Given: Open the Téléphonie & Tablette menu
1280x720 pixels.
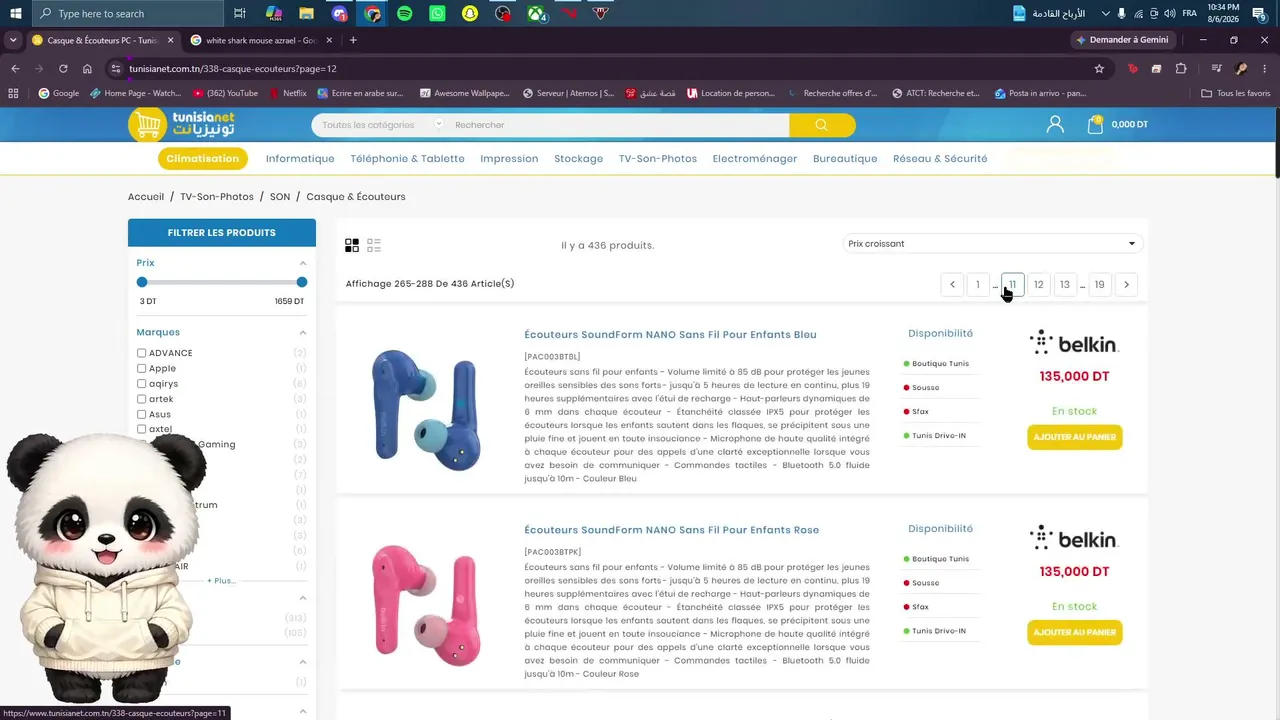Looking at the screenshot, I should coord(407,158).
